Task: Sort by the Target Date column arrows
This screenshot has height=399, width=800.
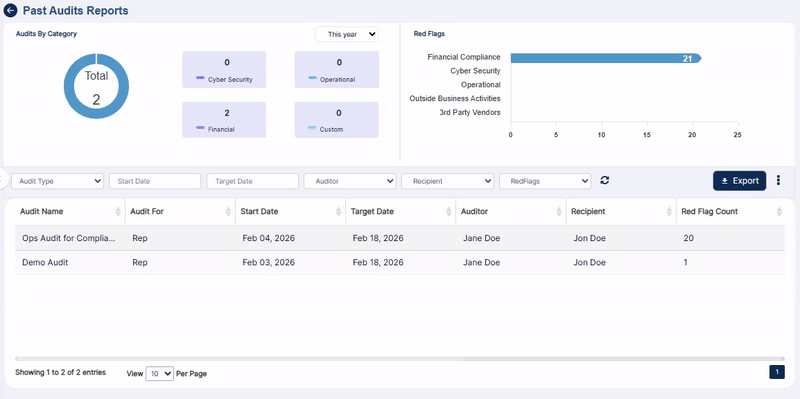Action: click(x=448, y=212)
